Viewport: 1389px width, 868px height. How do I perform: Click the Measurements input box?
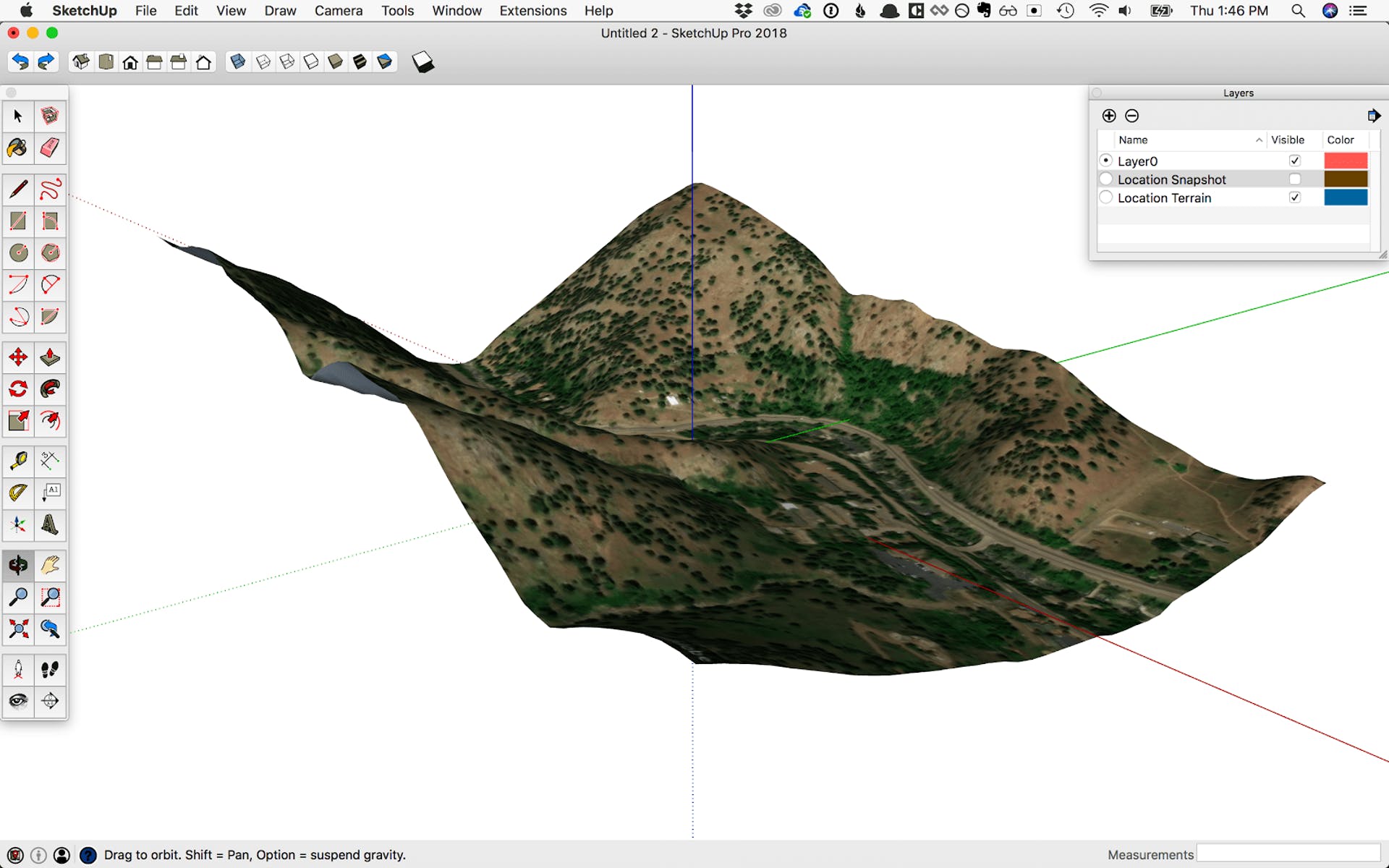[1288, 854]
